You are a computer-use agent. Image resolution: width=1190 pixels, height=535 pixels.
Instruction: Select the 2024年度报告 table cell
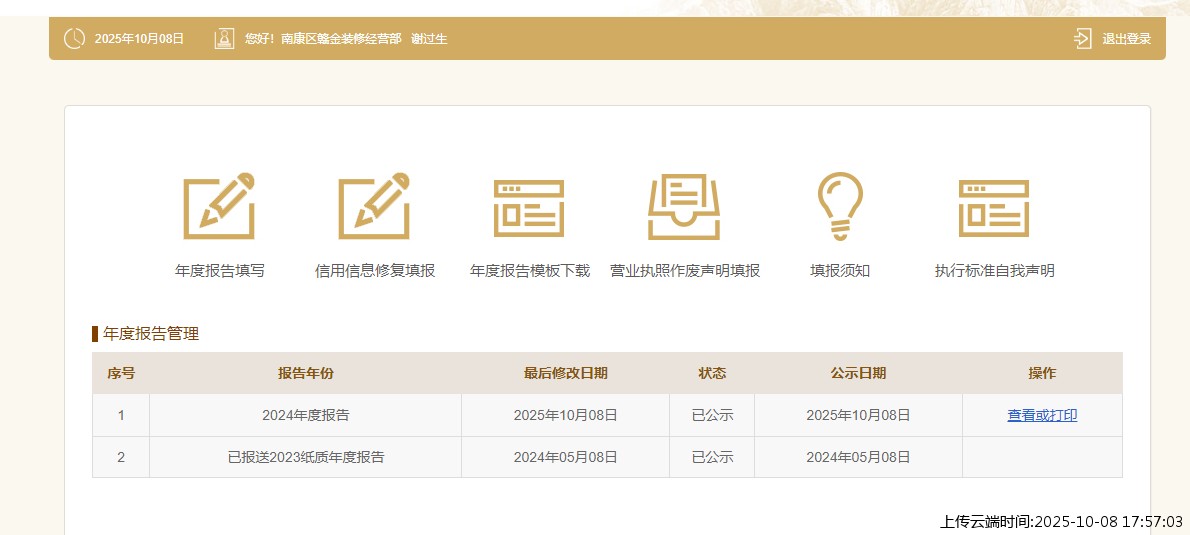coord(305,415)
